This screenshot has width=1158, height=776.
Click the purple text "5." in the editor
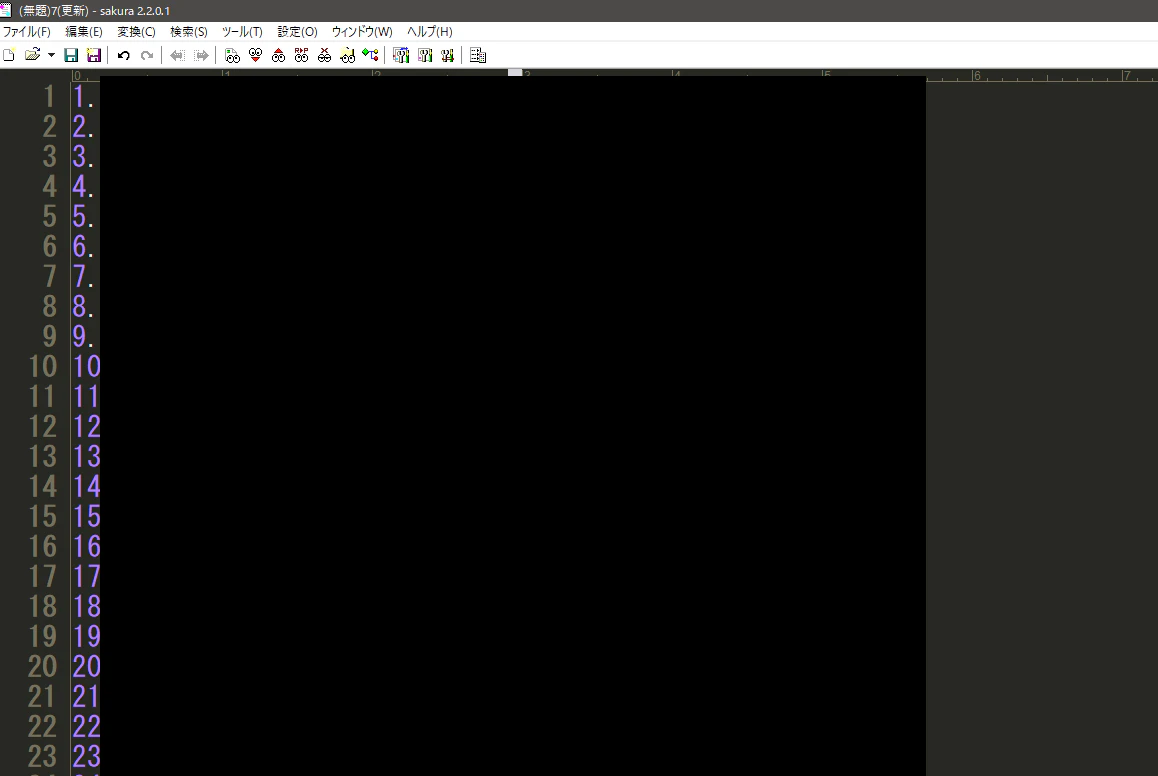[x=83, y=217]
